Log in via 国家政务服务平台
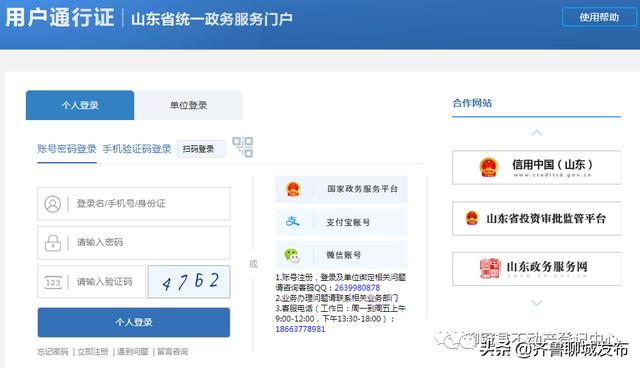The height and width of the screenshot is (368, 640). 342,189
